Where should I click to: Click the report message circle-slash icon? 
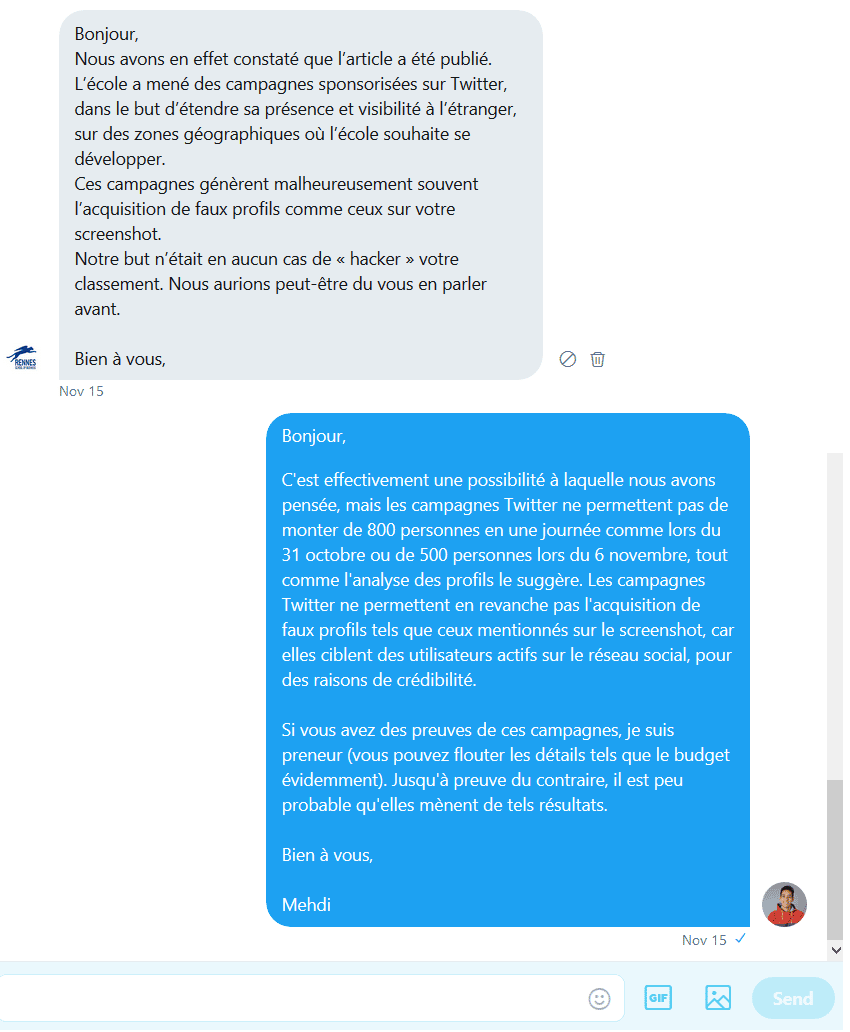(568, 359)
